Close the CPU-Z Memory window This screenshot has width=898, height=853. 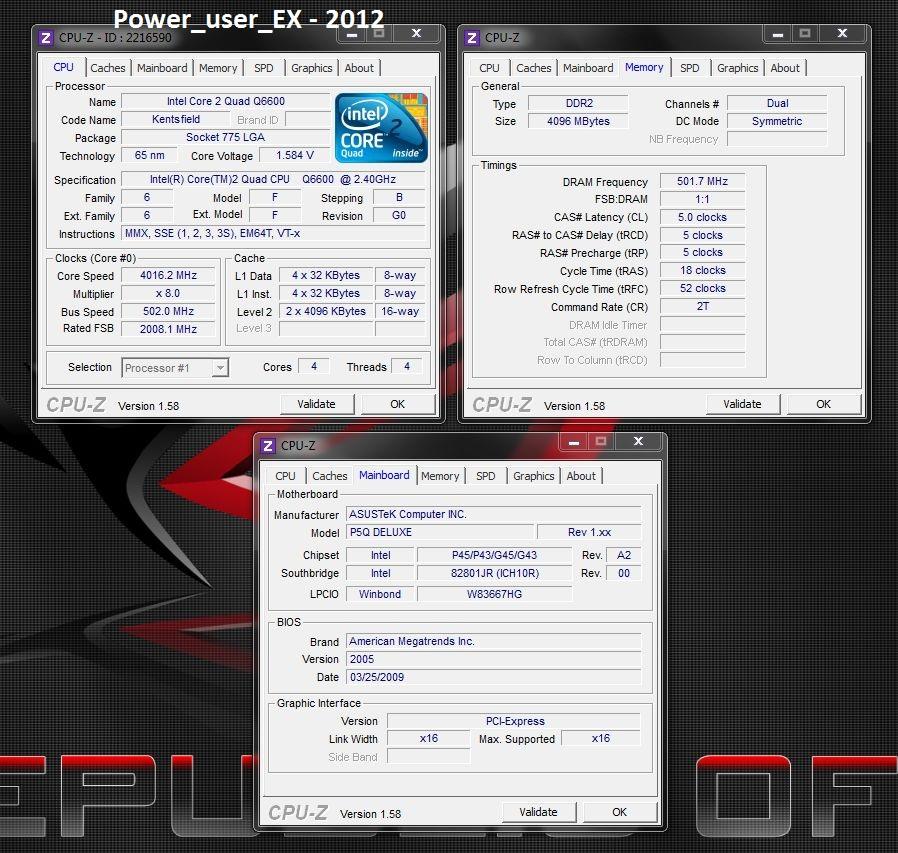click(842, 34)
